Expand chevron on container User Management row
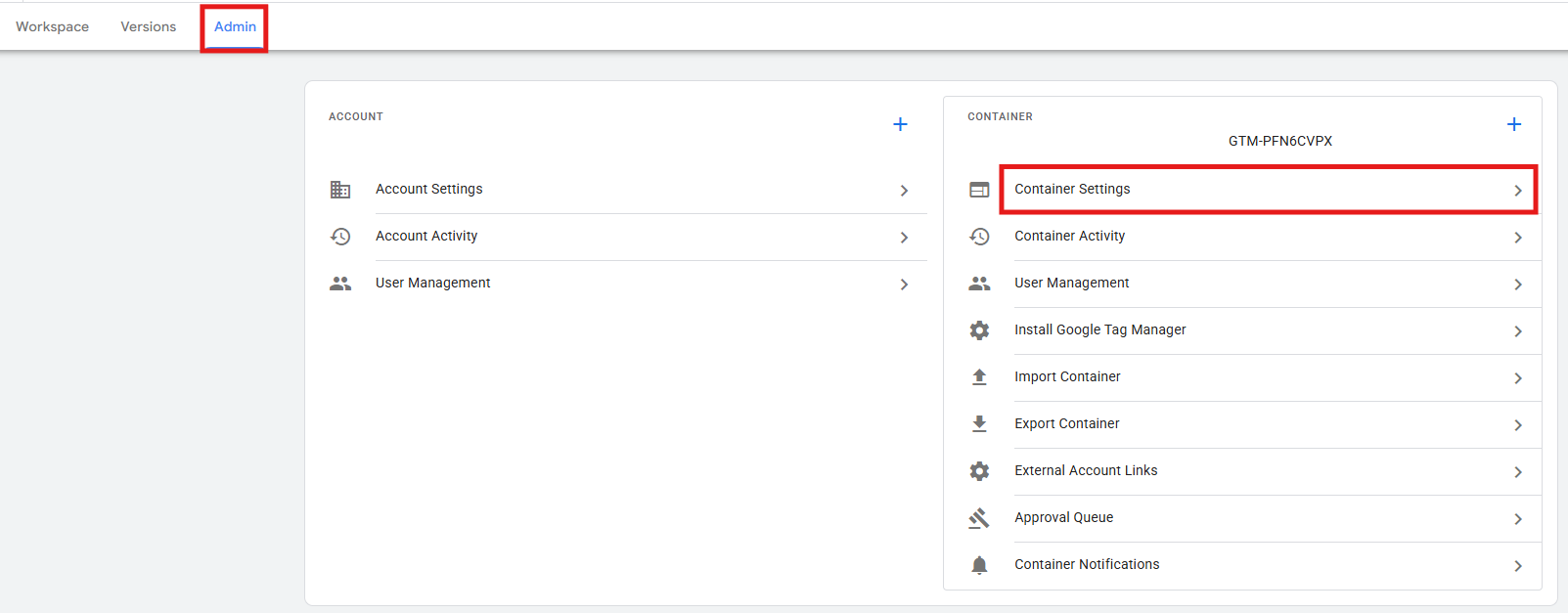This screenshot has height=613, width=1568. click(x=1518, y=285)
